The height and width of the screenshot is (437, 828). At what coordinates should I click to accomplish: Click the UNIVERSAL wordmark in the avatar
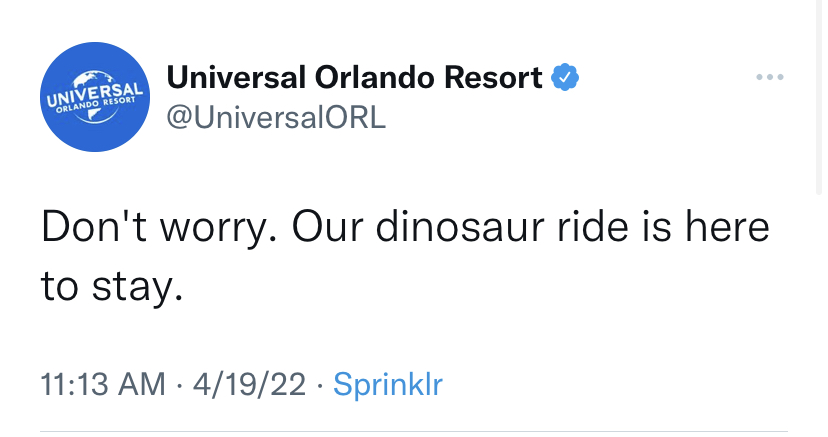(x=94, y=90)
